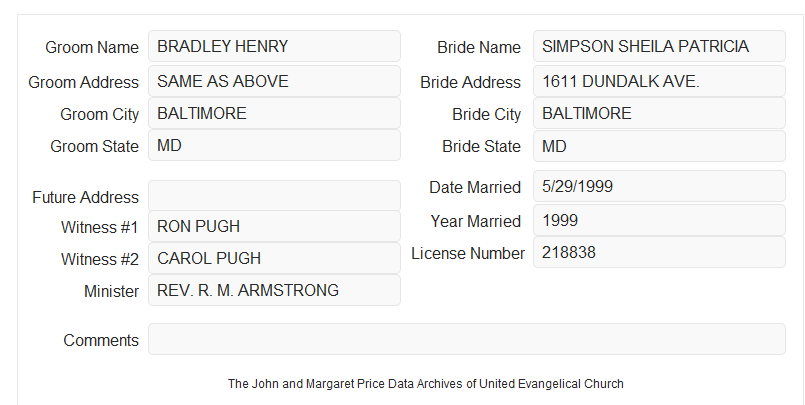The height and width of the screenshot is (405, 805).
Task: Select the Groom Address input box
Action: [x=274, y=81]
